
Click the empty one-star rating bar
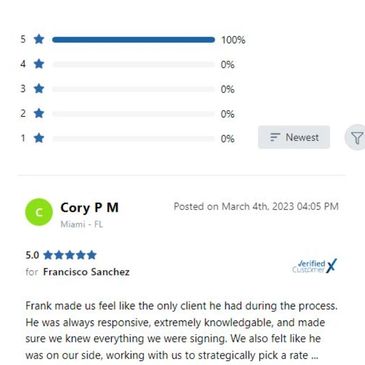click(133, 138)
